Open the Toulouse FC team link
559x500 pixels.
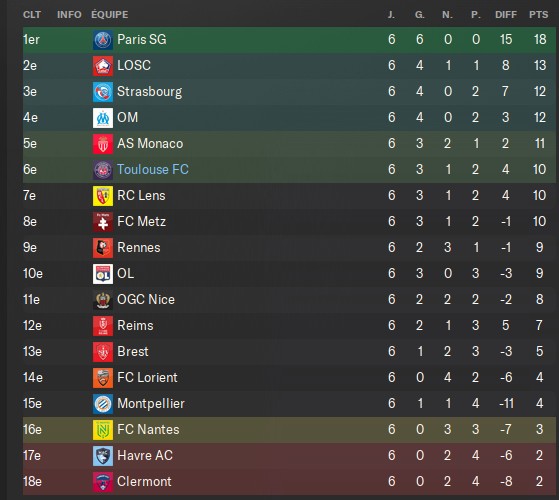coord(153,169)
